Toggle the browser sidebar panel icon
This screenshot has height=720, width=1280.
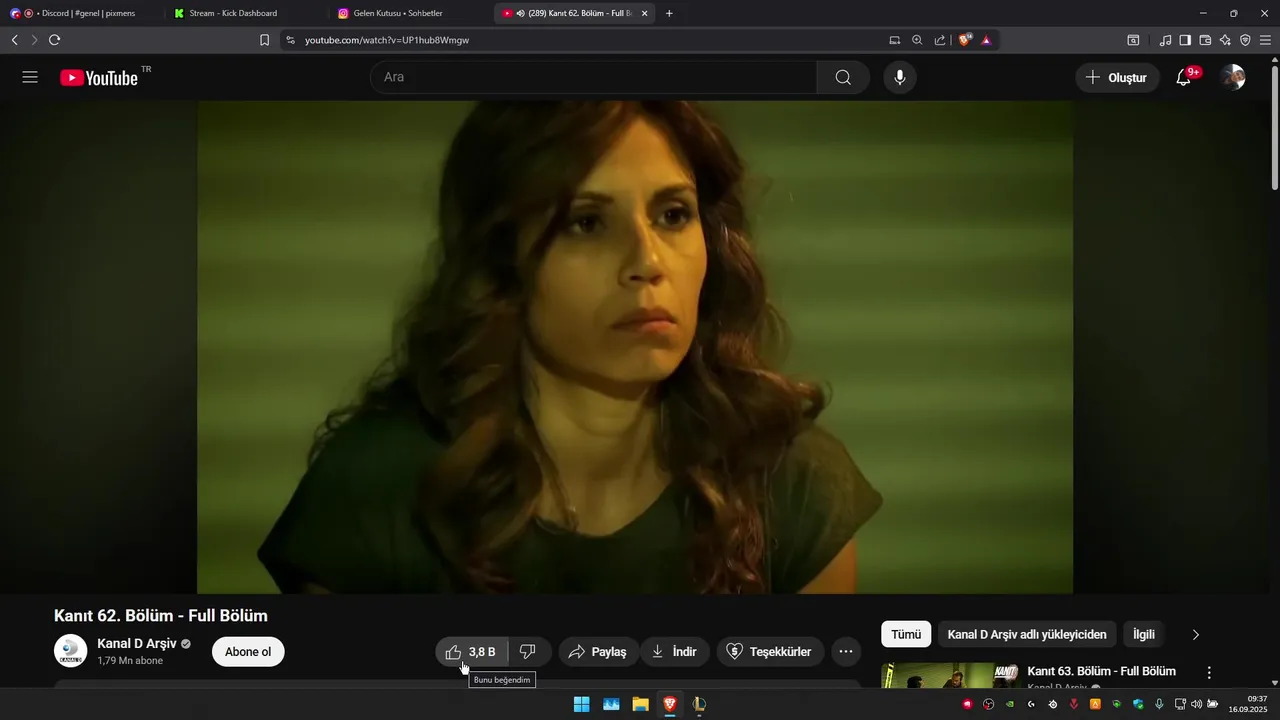1185,40
